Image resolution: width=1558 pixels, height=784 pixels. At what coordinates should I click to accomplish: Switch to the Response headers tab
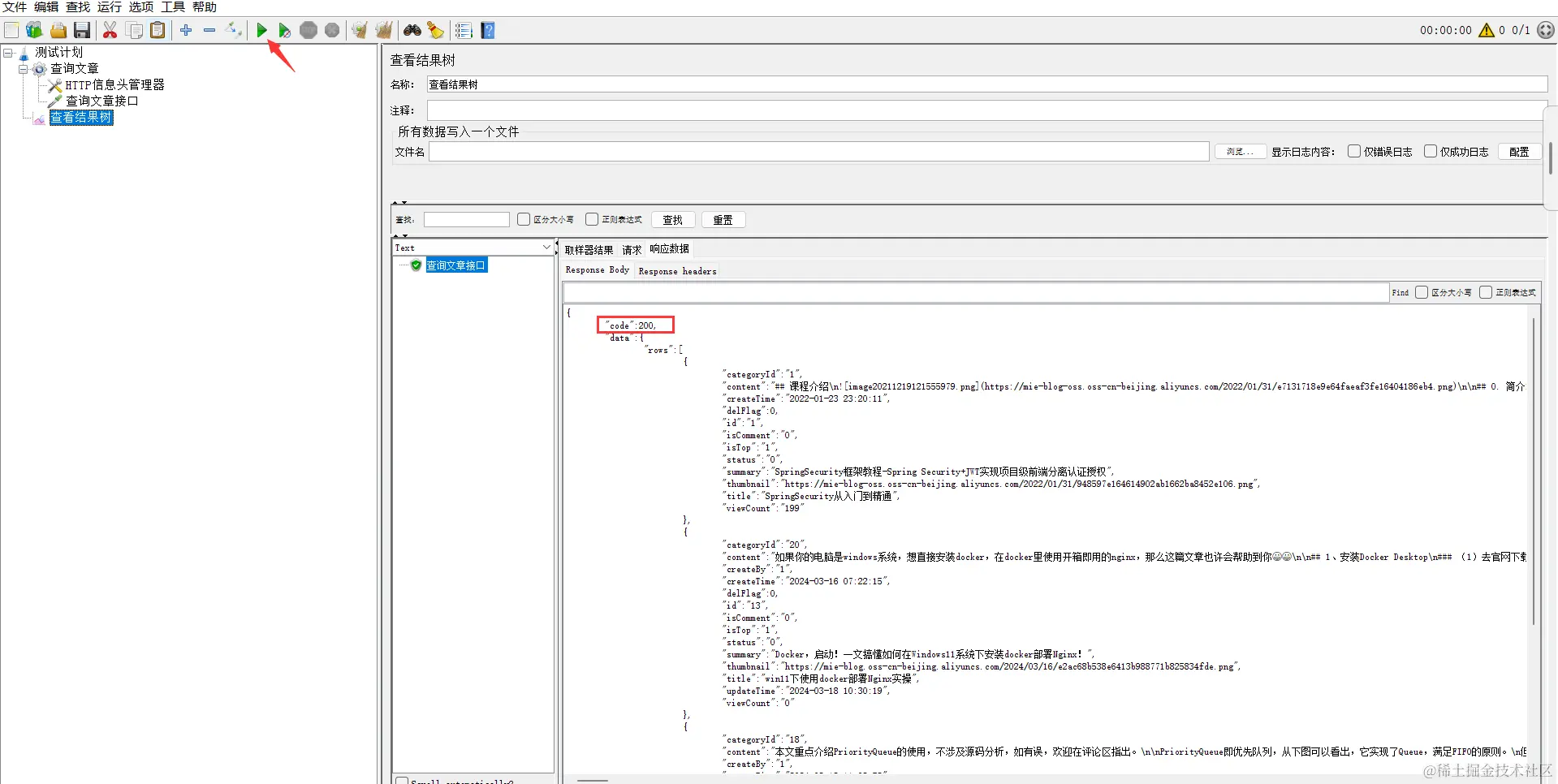tap(677, 271)
